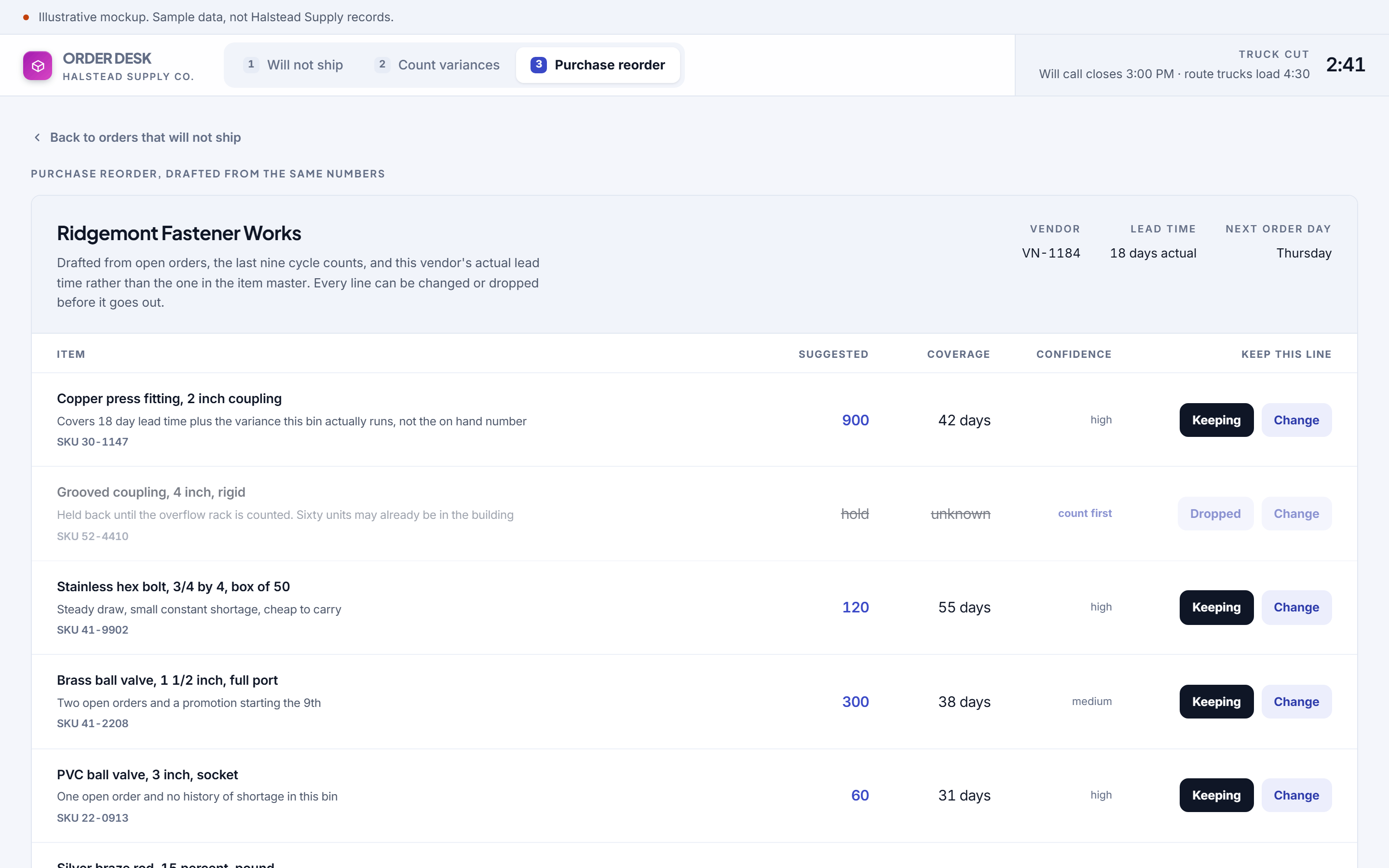Image resolution: width=1389 pixels, height=868 pixels.
Task: Click SKU 22-0913 text
Action: point(93,817)
